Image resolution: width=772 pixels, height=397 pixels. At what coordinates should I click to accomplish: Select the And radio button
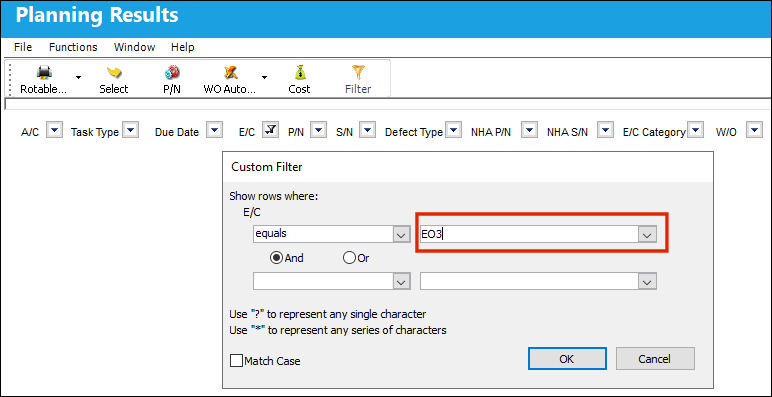tap(277, 258)
